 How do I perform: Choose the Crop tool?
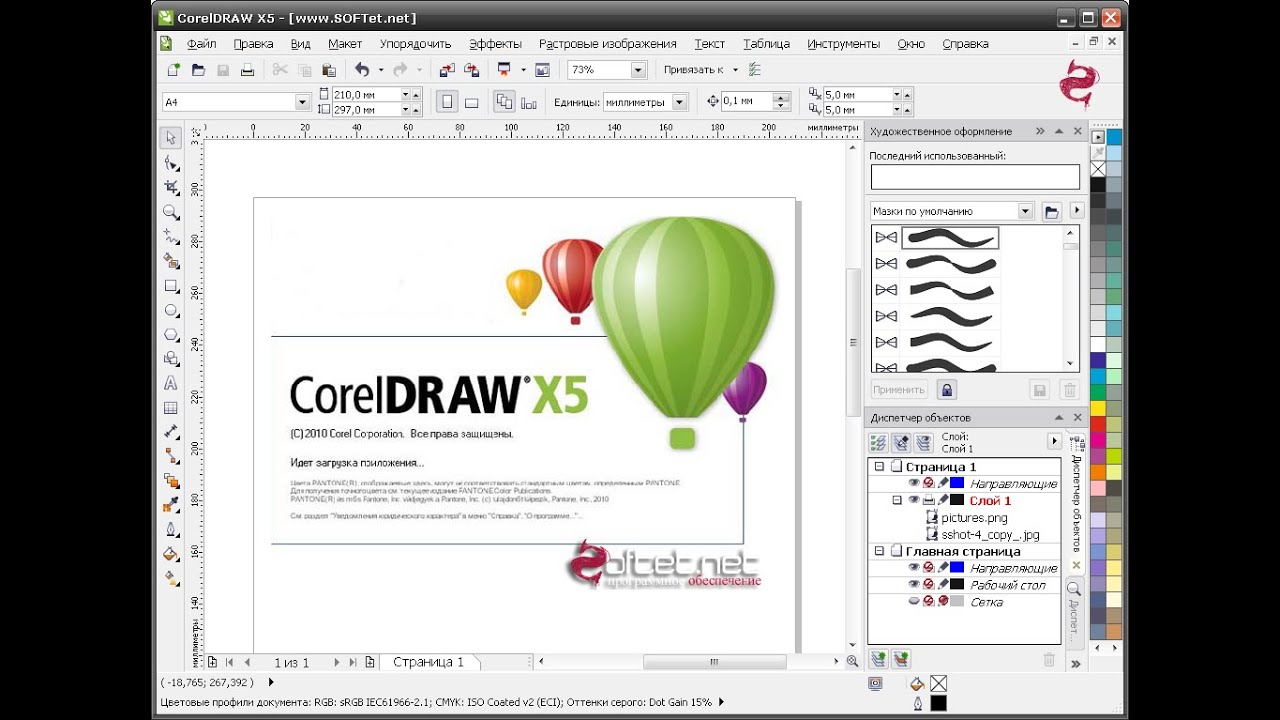pyautogui.click(x=171, y=187)
